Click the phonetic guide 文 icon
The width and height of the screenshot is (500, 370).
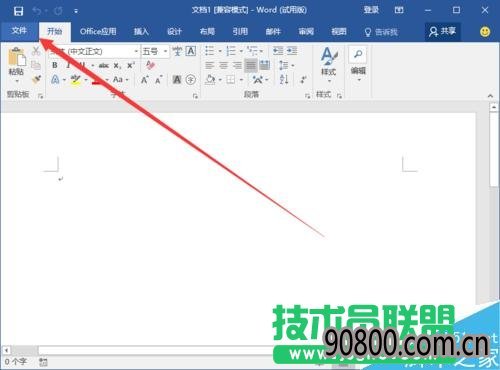177,51
